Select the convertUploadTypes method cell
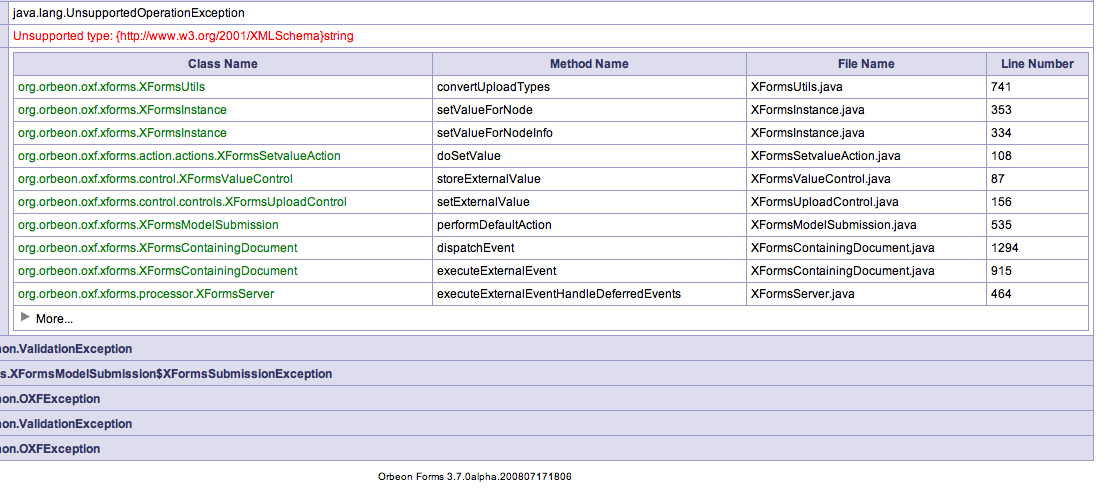The height and width of the screenshot is (489, 1106). (493, 87)
